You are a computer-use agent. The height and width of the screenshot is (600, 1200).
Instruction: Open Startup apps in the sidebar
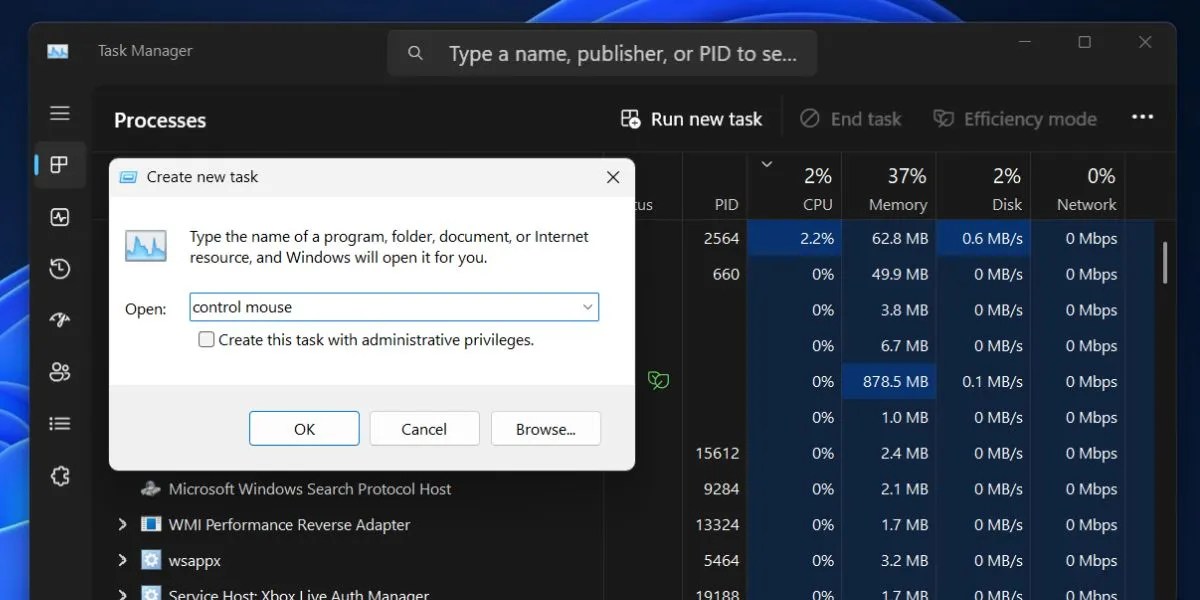click(59, 319)
